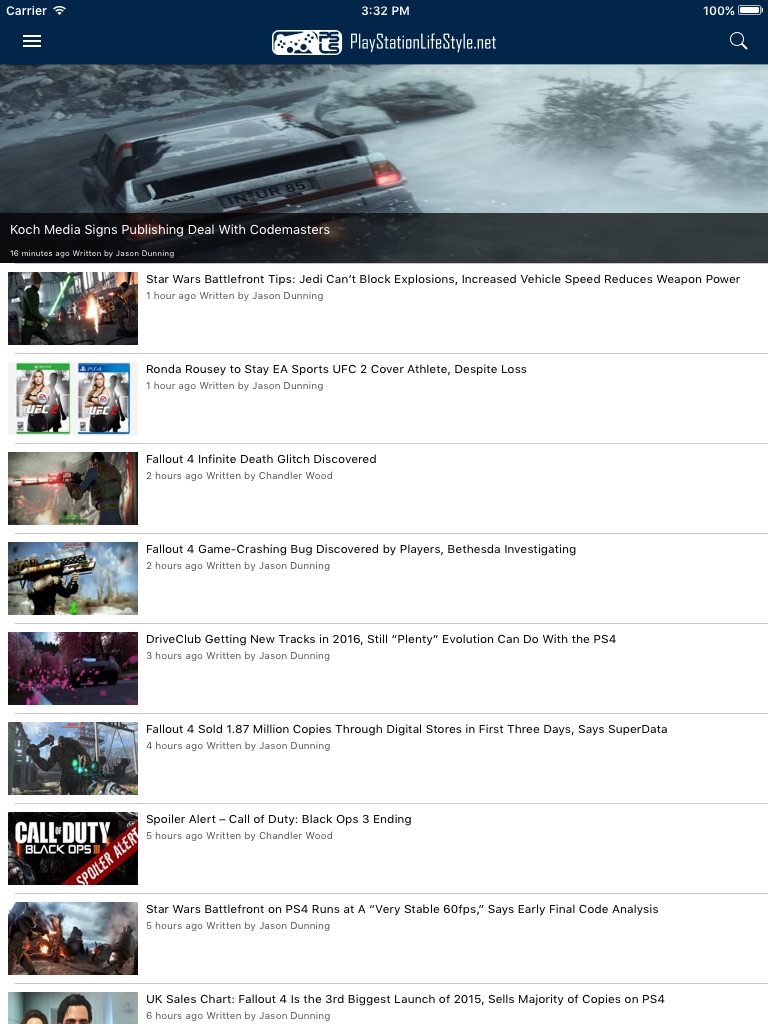Open the hamburger menu
This screenshot has height=1024, width=768.
click(x=32, y=41)
